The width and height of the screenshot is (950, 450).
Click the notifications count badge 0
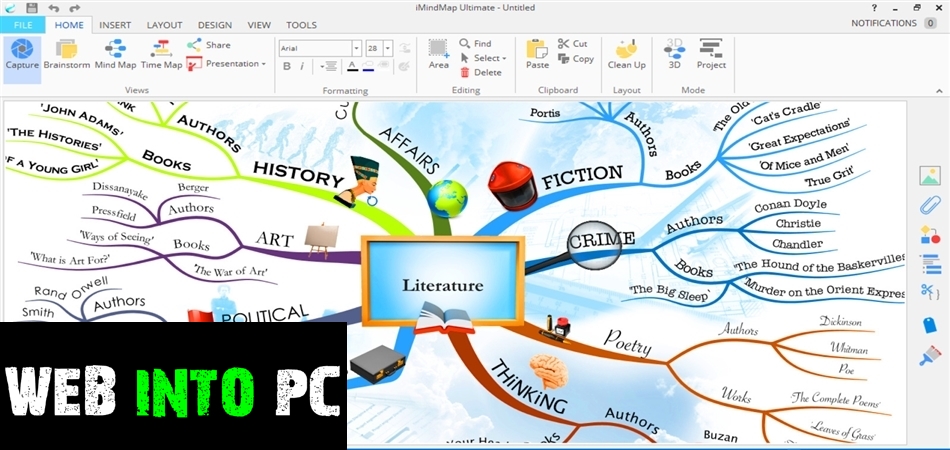[x=930, y=23]
